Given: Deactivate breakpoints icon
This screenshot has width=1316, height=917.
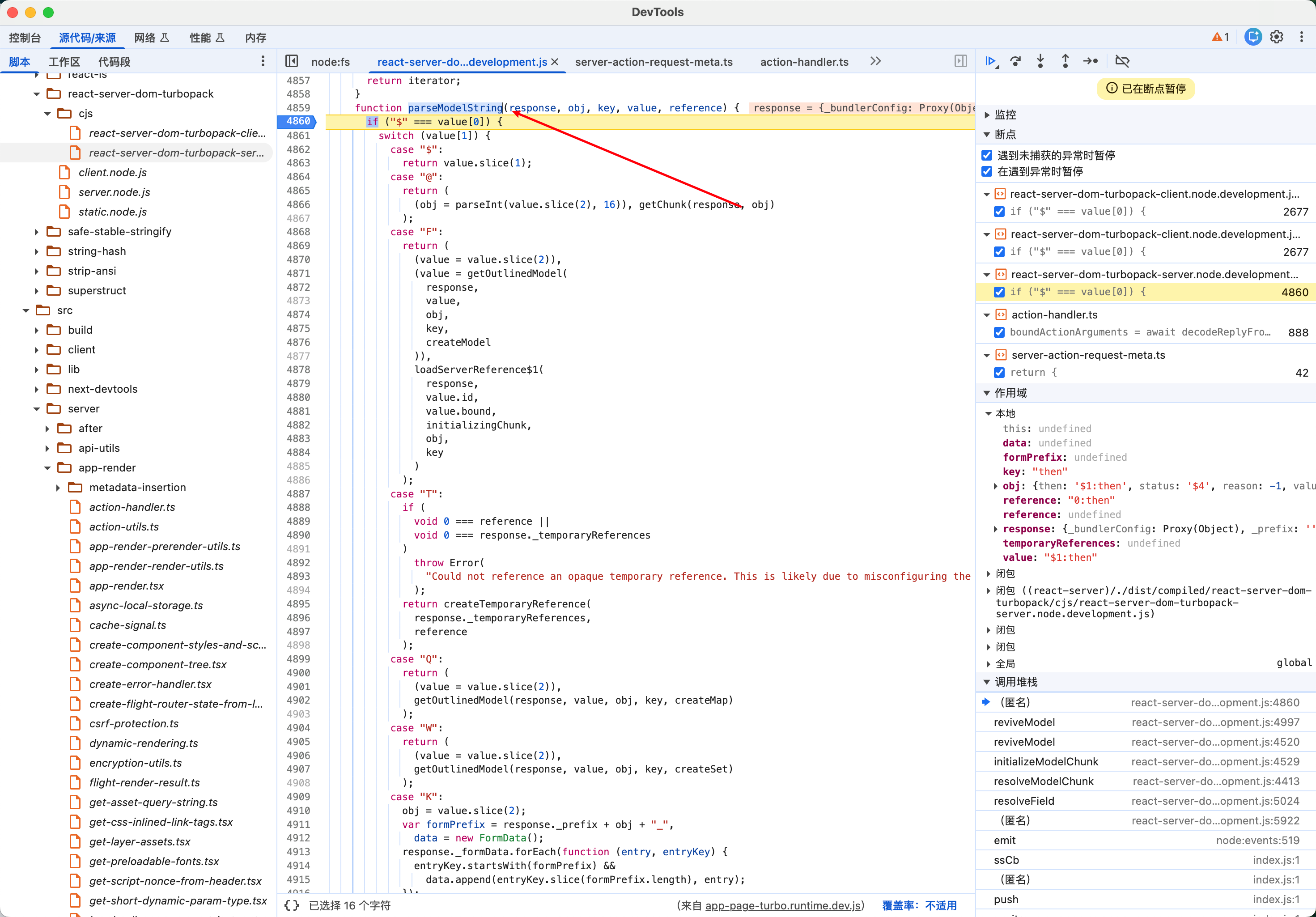Looking at the screenshot, I should coord(1122,61).
